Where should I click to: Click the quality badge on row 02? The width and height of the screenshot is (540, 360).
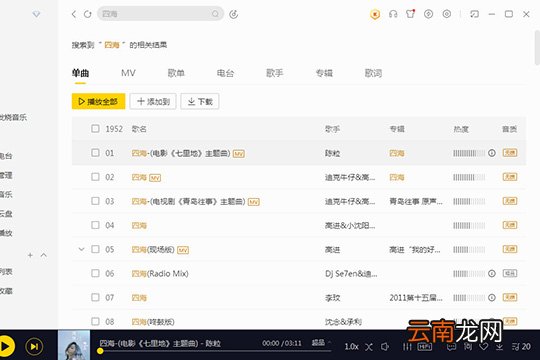pos(510,177)
